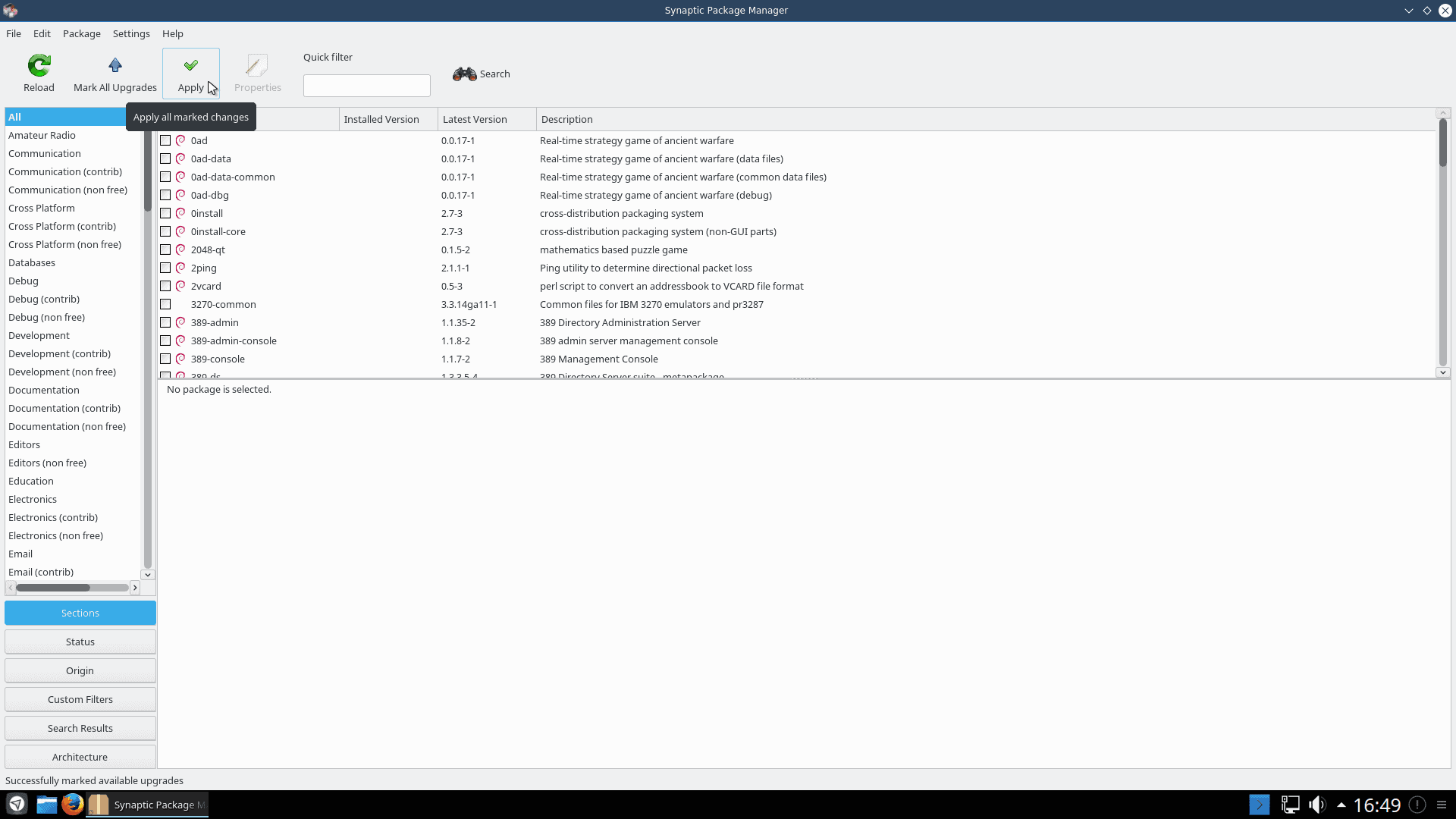Open the Help menu
The width and height of the screenshot is (1456, 819).
[x=173, y=33]
